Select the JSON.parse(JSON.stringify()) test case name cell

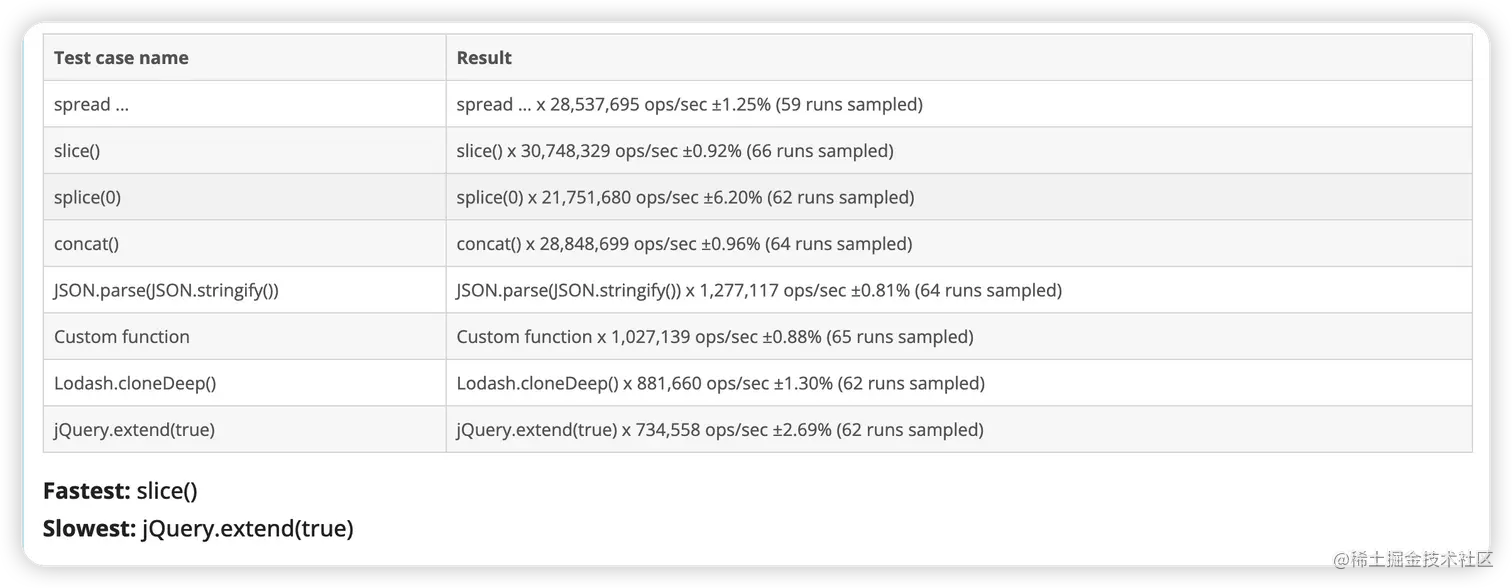[x=166, y=290]
